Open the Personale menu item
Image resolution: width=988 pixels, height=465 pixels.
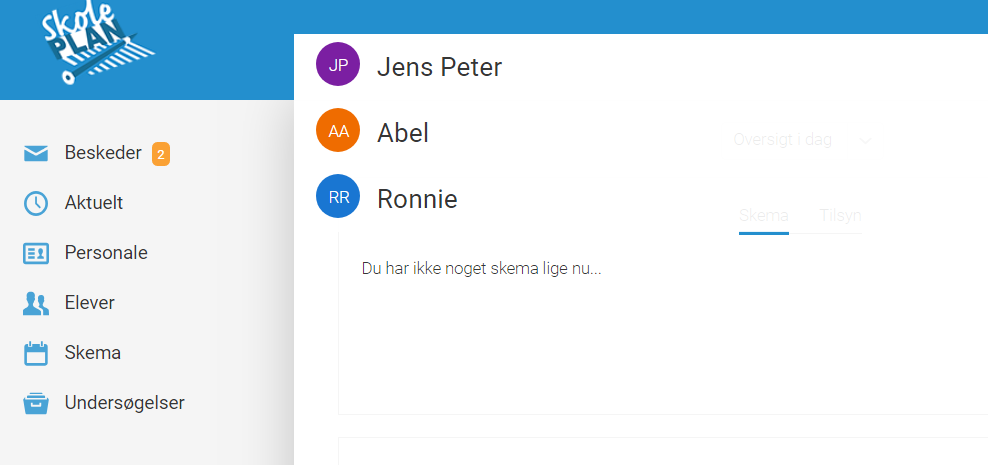[106, 253]
